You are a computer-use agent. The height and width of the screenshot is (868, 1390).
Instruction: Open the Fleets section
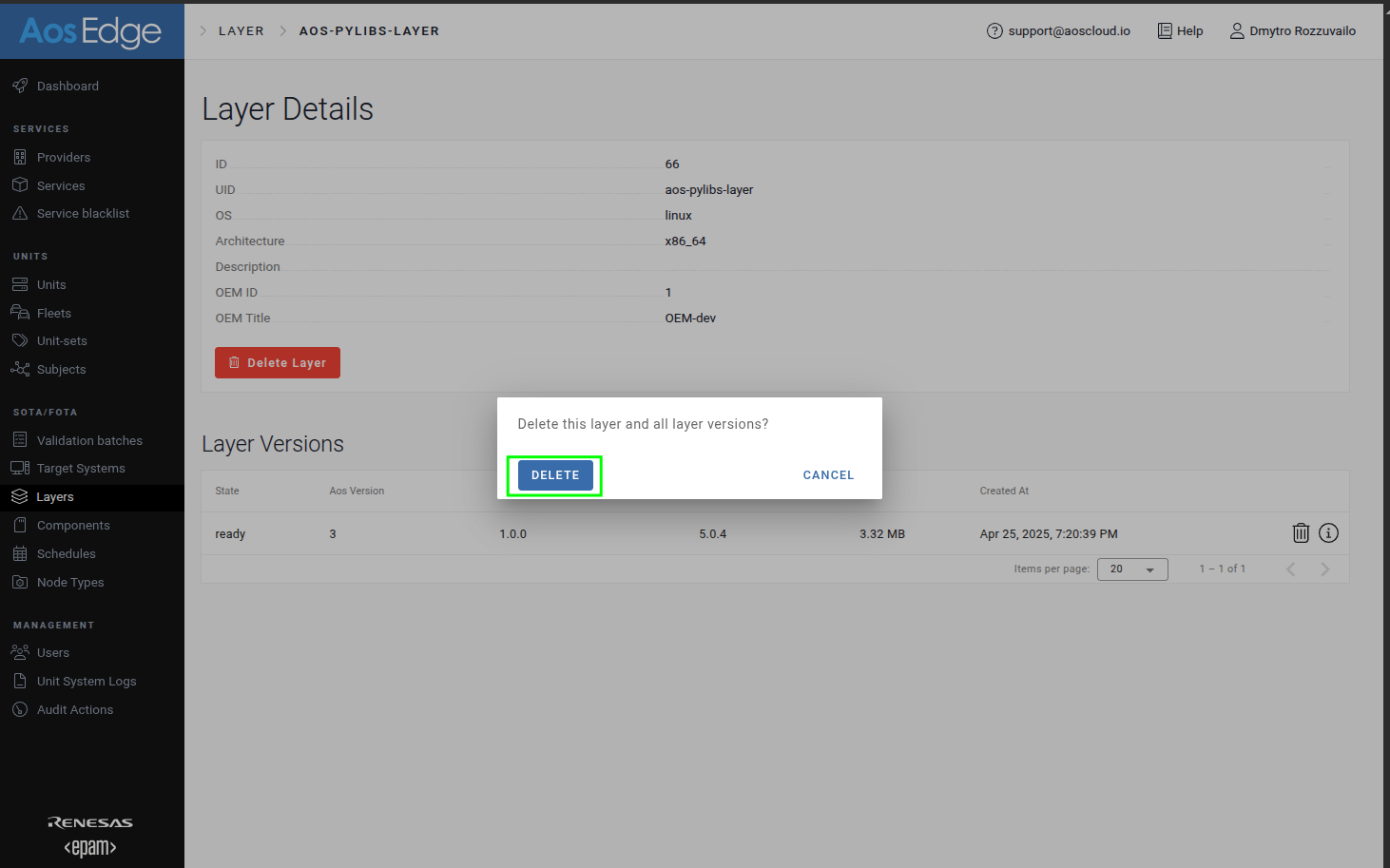coord(54,312)
